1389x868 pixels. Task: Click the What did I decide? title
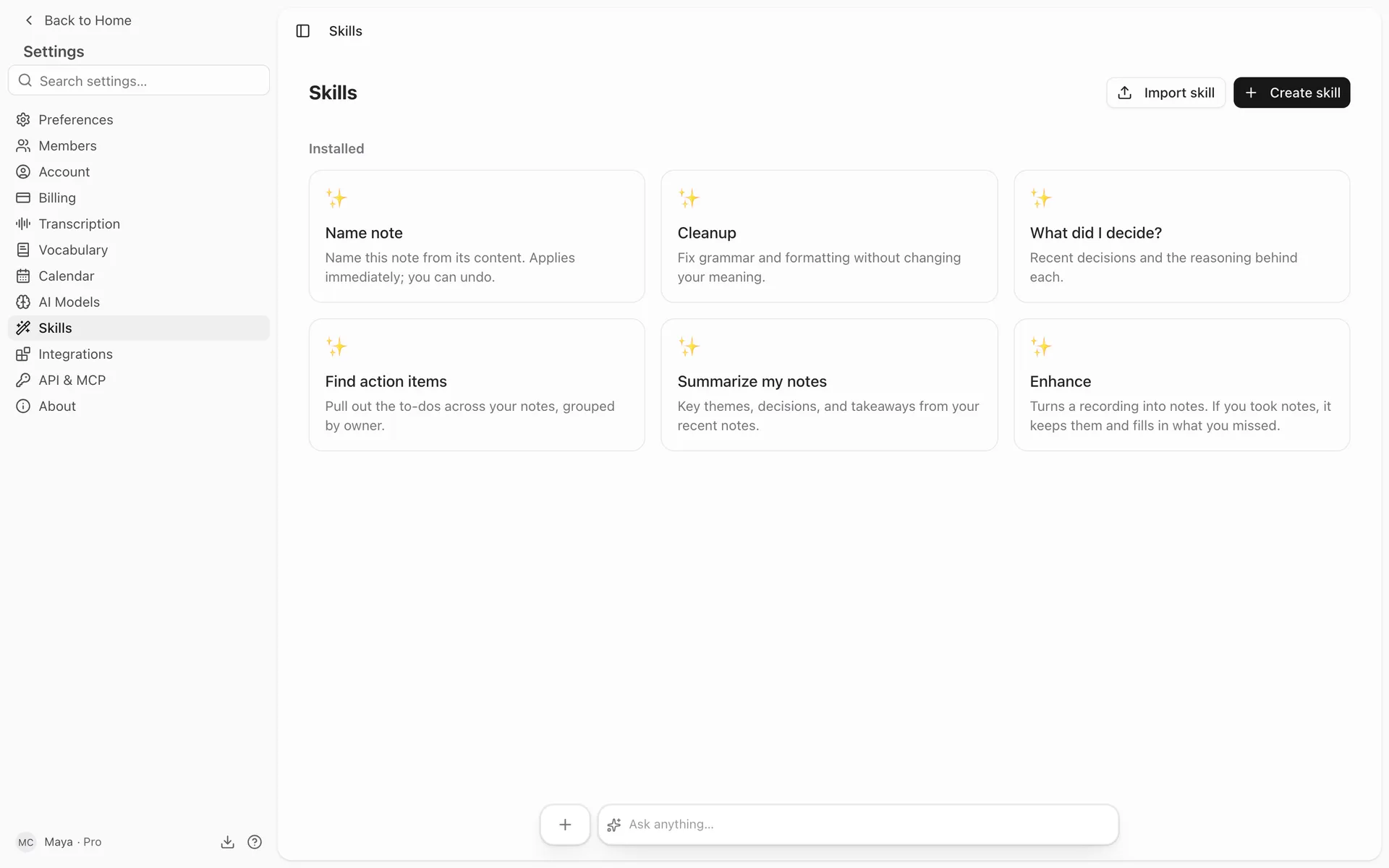tap(1095, 233)
